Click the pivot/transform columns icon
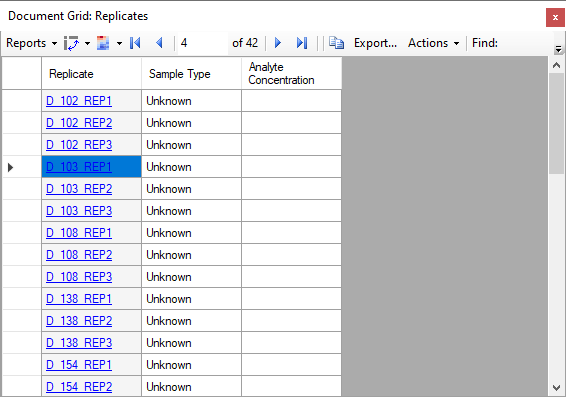This screenshot has width=566, height=397. click(71, 43)
